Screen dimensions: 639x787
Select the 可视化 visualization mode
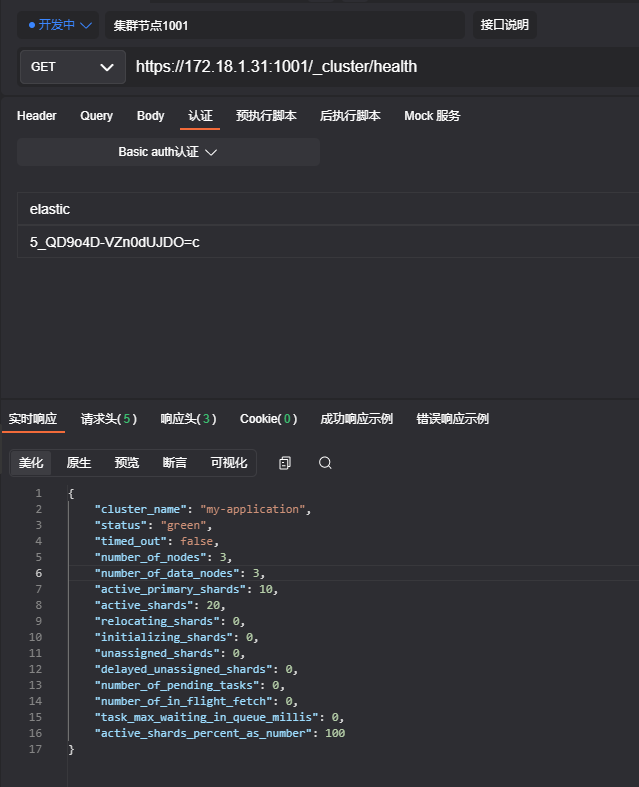229,463
